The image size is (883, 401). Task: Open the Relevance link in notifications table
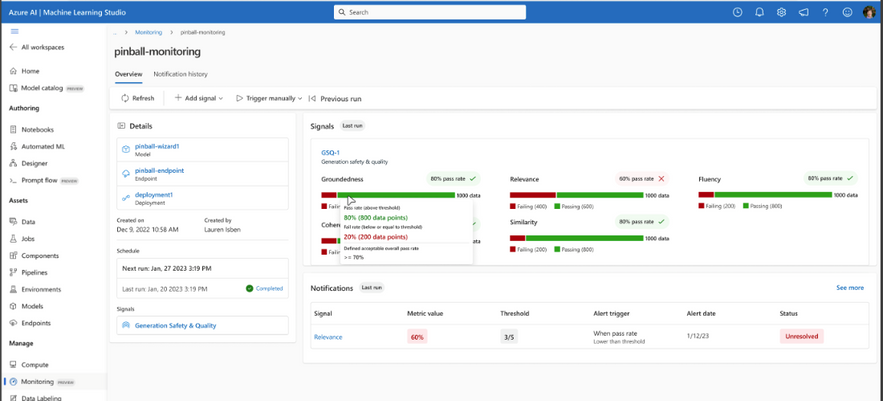pyautogui.click(x=328, y=337)
